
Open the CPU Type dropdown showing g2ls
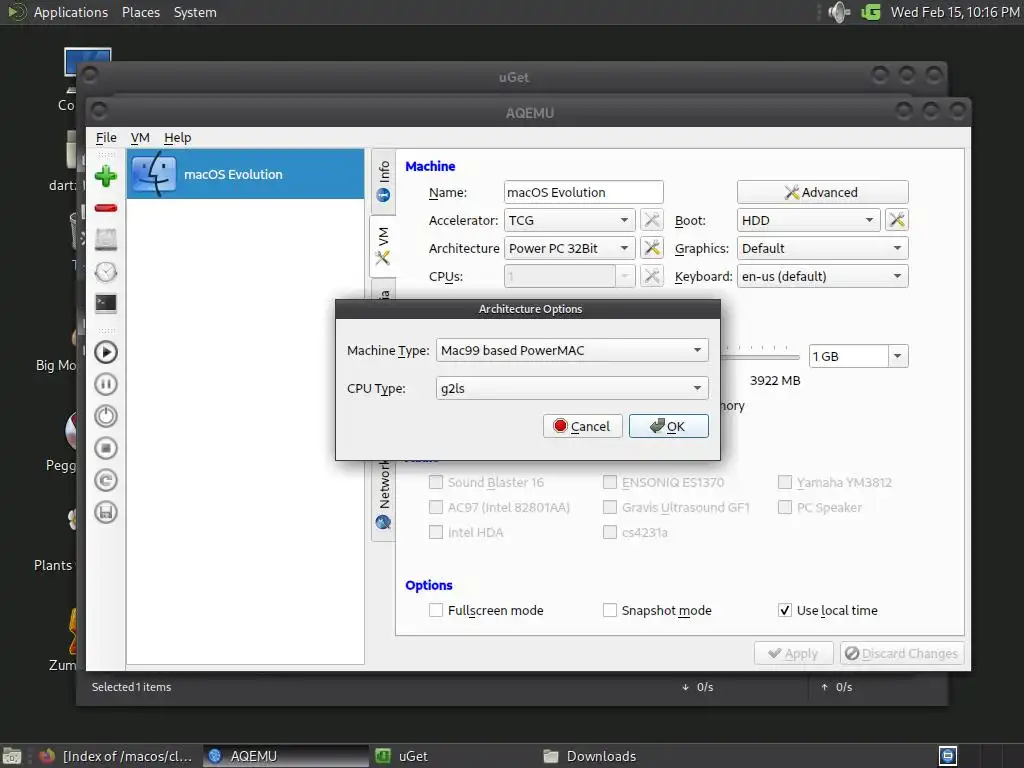[572, 388]
